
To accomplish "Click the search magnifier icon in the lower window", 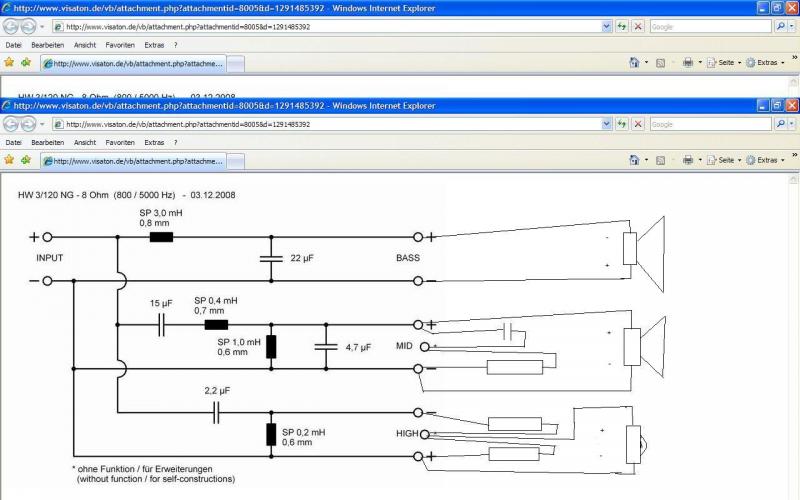I will [780, 124].
